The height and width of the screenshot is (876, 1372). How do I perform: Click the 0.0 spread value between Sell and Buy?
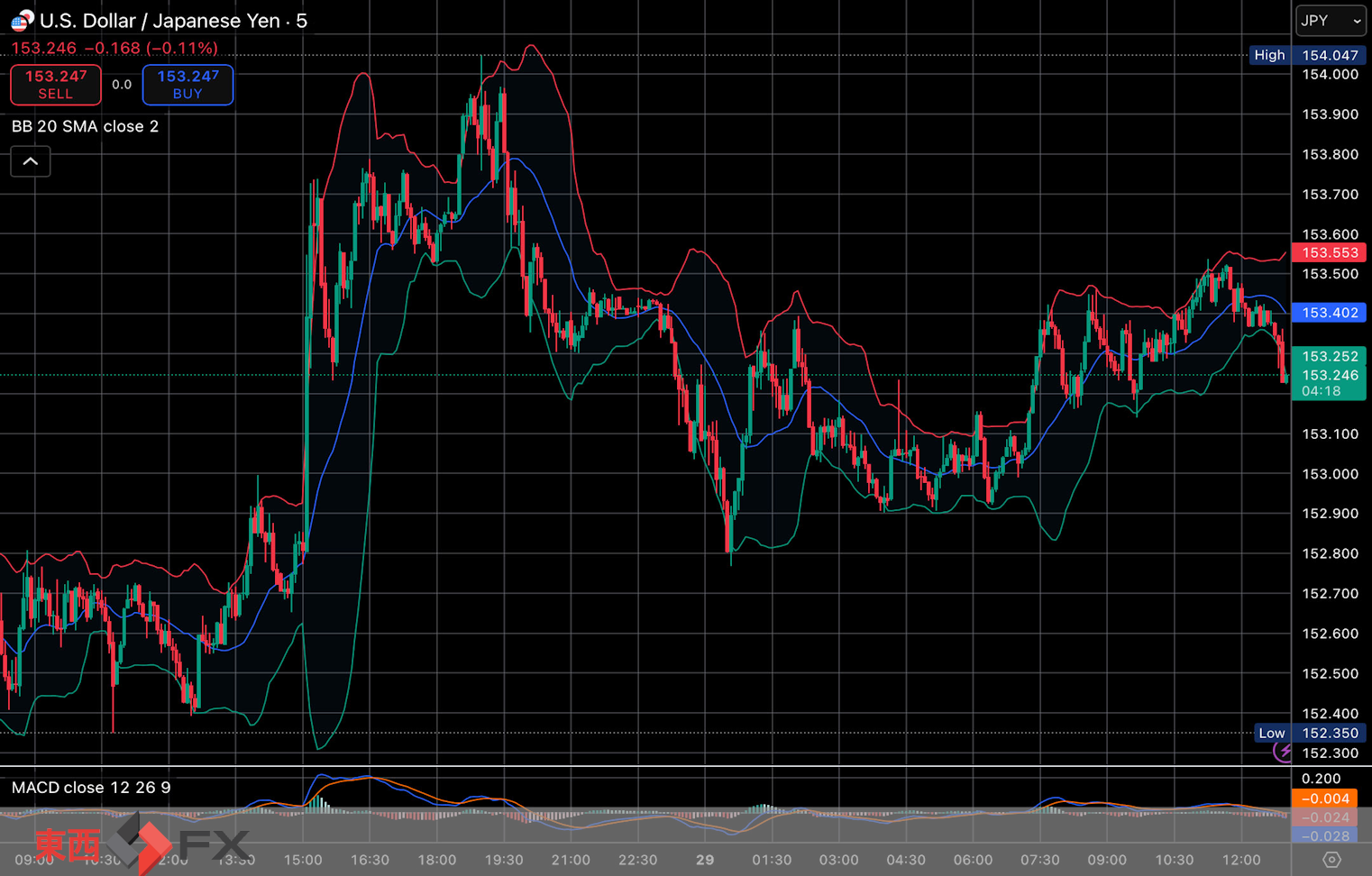tap(122, 85)
